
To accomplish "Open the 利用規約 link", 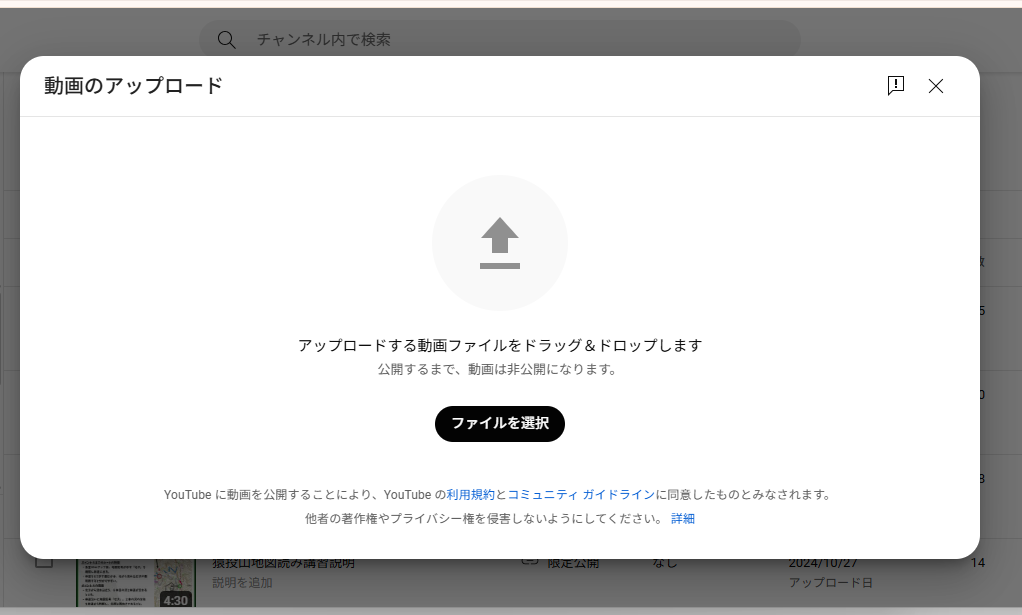I will click(470, 494).
